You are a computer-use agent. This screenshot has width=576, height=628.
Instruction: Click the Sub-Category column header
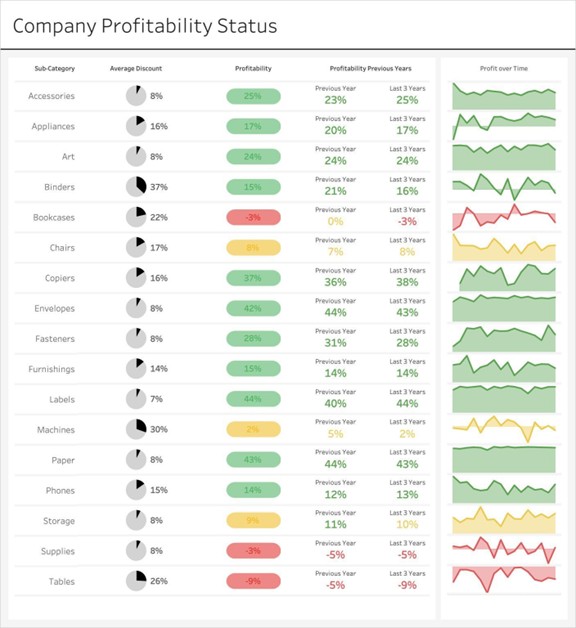[x=54, y=68]
